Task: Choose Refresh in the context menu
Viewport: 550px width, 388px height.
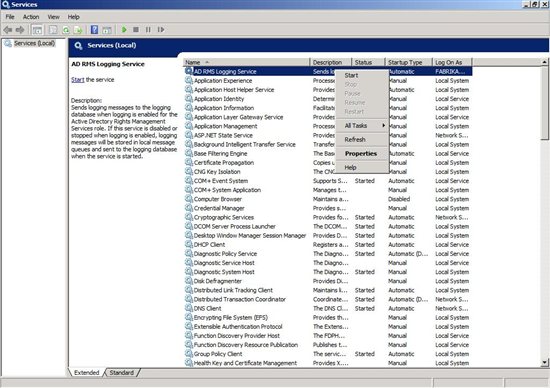Action: (362, 140)
